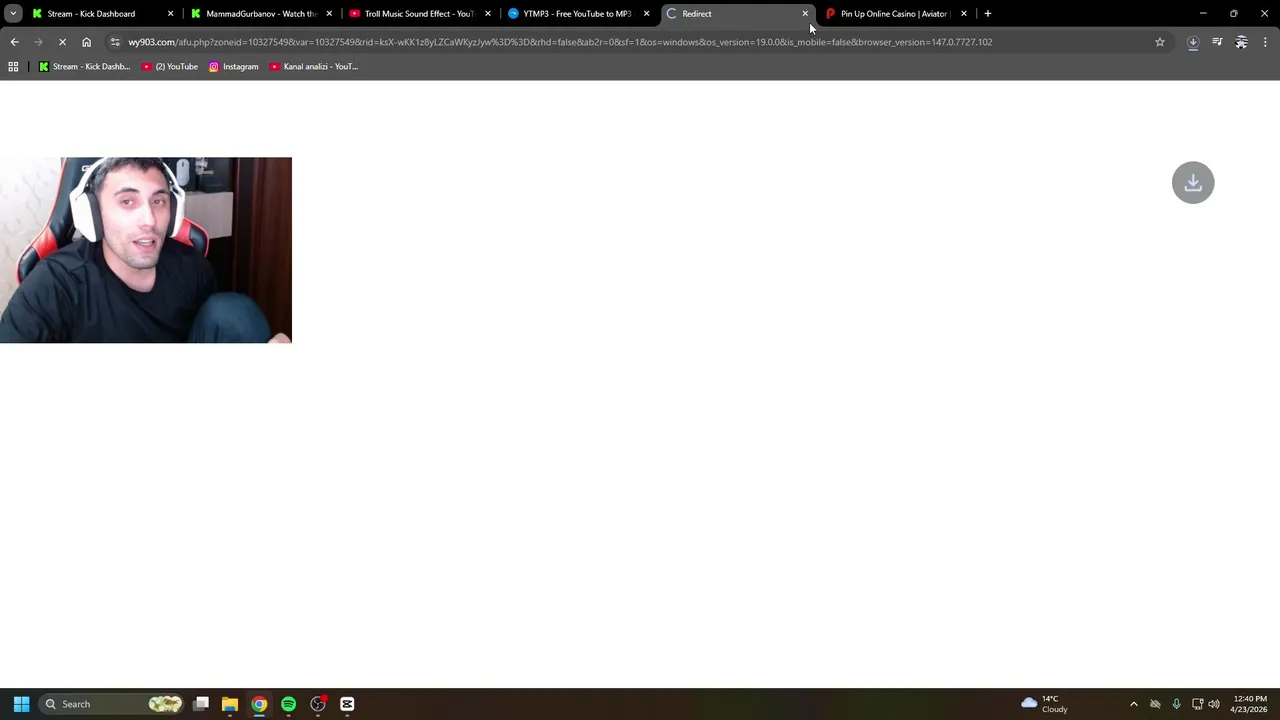Image resolution: width=1280 pixels, height=720 pixels.
Task: Switch to YTMP3 Free YouTube to MP3 tab
Action: [577, 14]
